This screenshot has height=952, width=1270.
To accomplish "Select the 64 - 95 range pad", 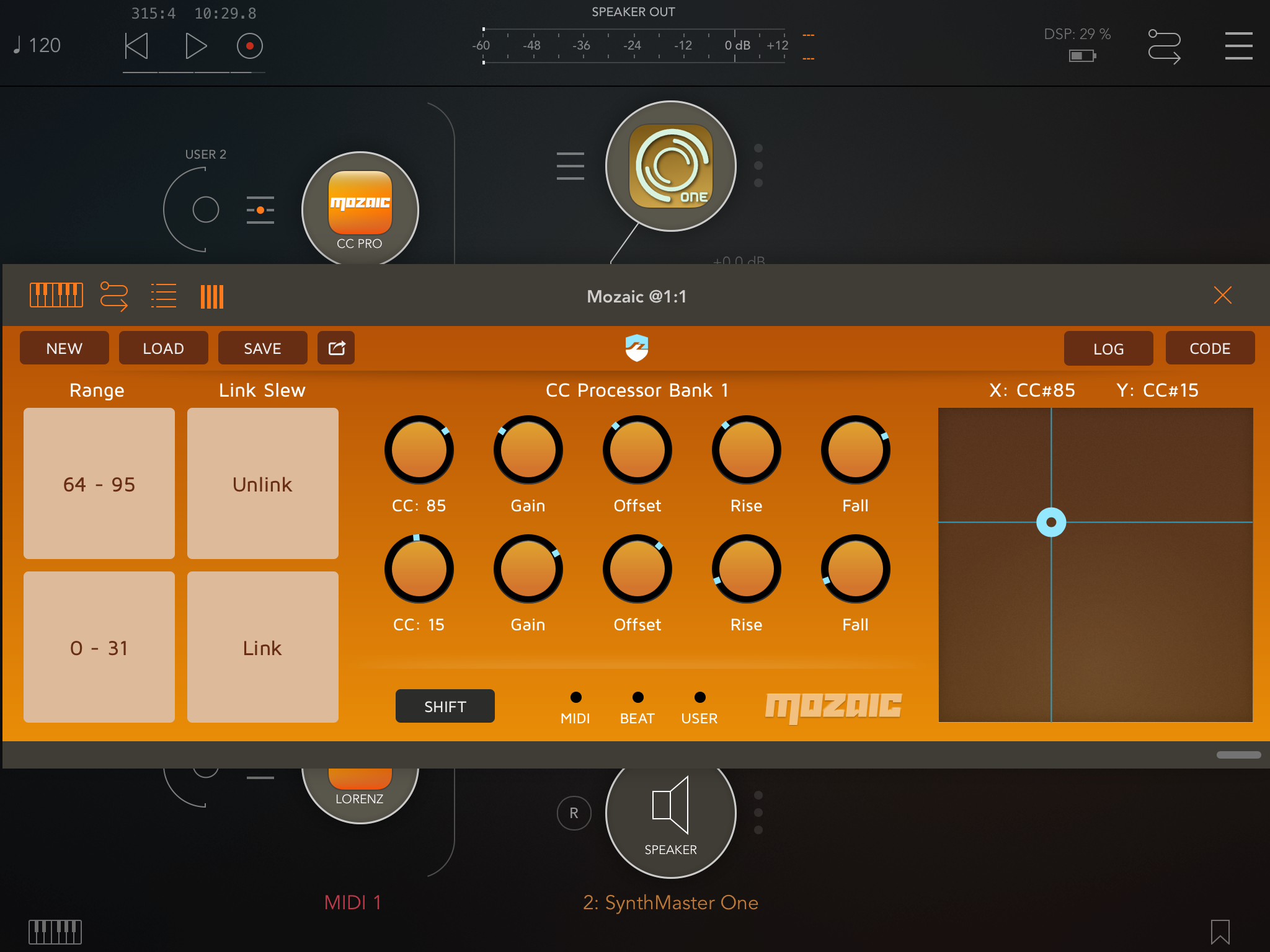I will point(99,483).
